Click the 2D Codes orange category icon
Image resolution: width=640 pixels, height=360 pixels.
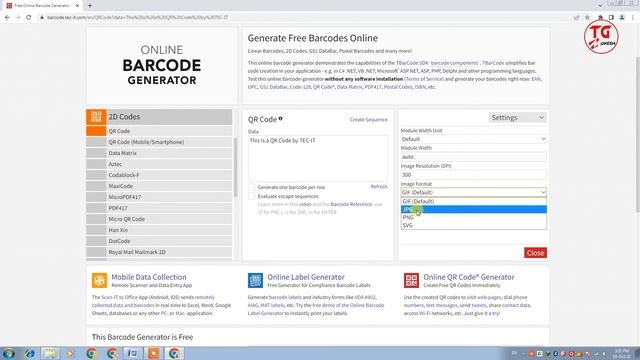[x=96, y=117]
